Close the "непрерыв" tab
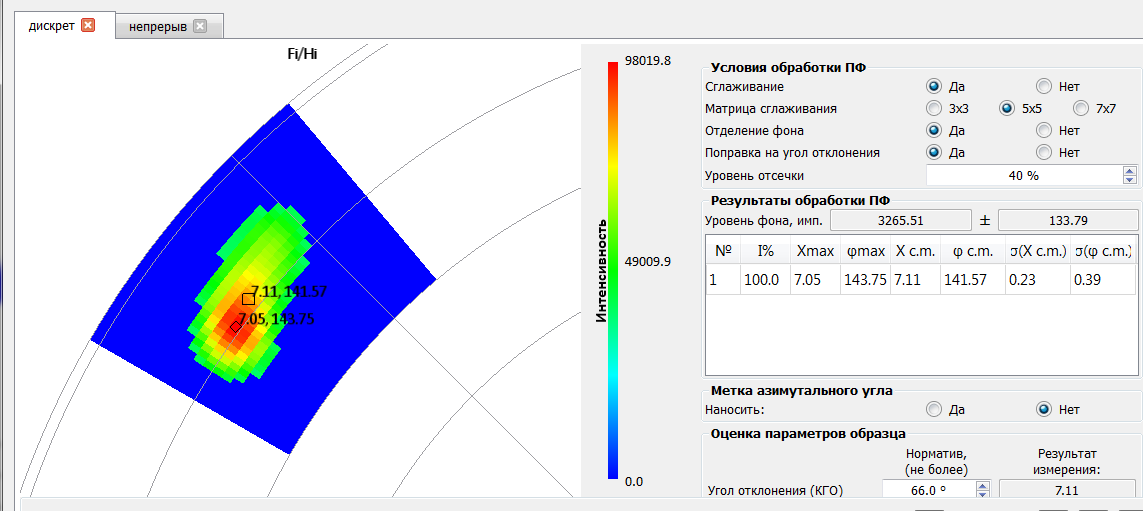Viewport: 1143px width, 511px height. pos(199,27)
